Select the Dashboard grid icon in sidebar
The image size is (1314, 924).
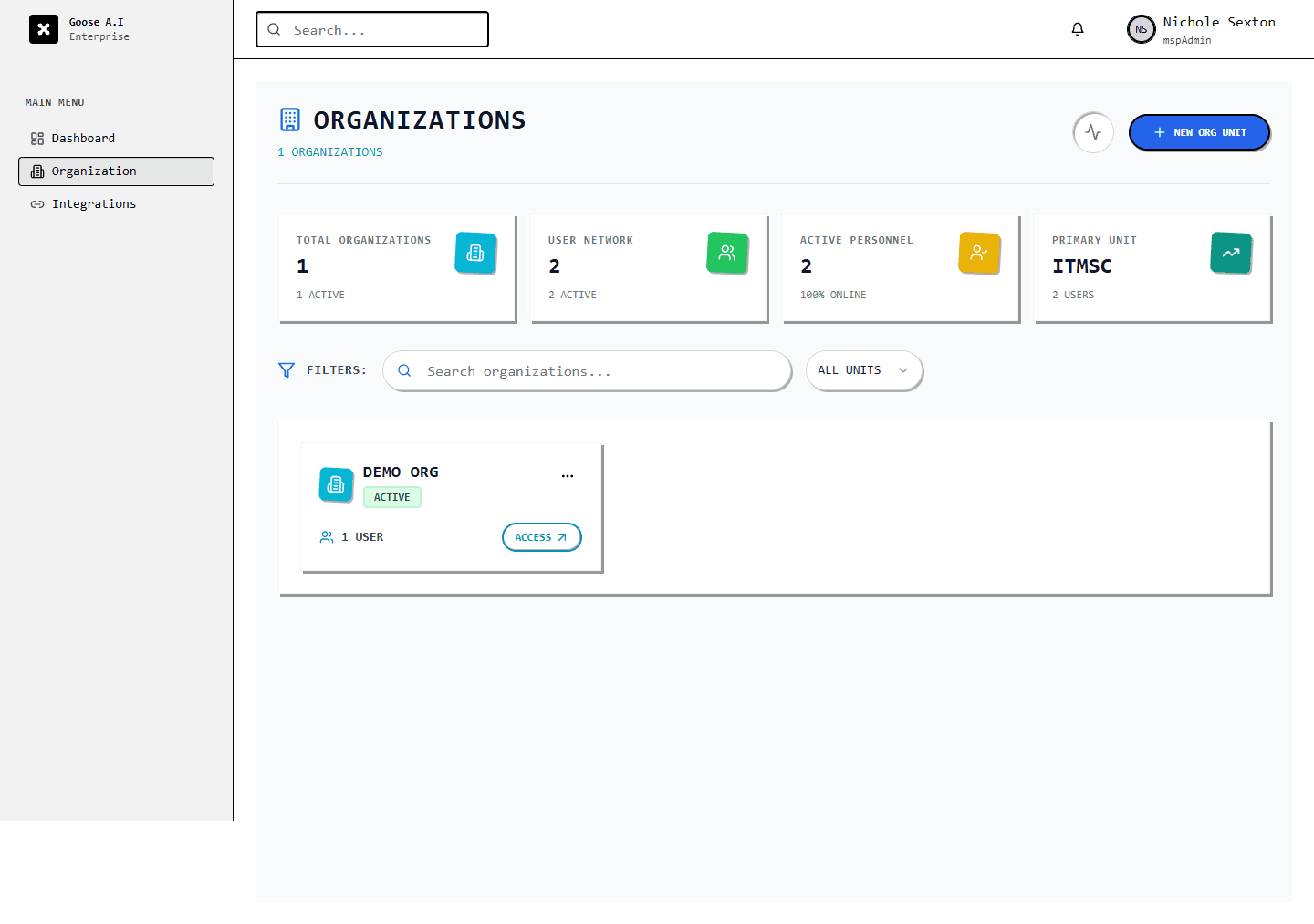coord(37,138)
